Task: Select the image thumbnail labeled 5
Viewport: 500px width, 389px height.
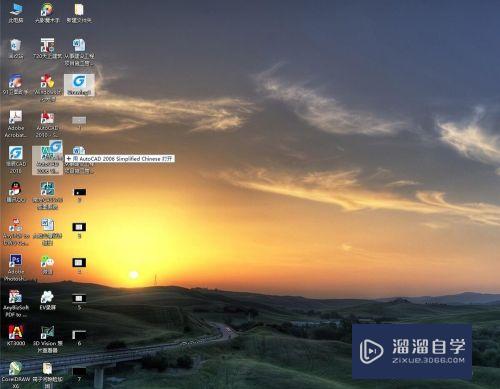Action: tap(79, 301)
